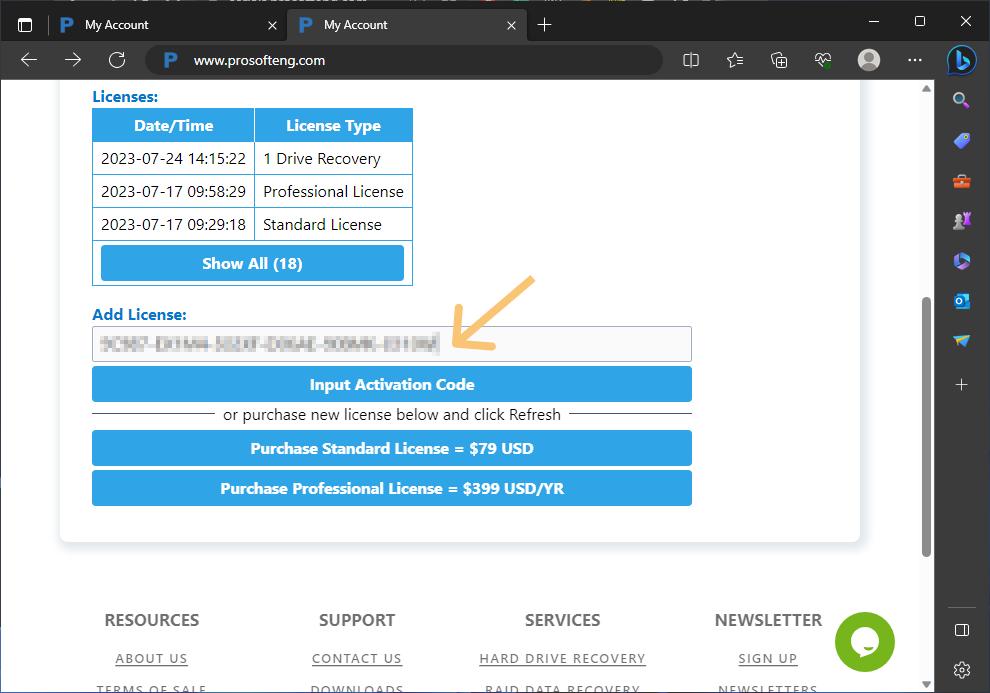The image size is (990, 693).
Task: Open the Collections icon in toolbar
Action: pos(779,60)
